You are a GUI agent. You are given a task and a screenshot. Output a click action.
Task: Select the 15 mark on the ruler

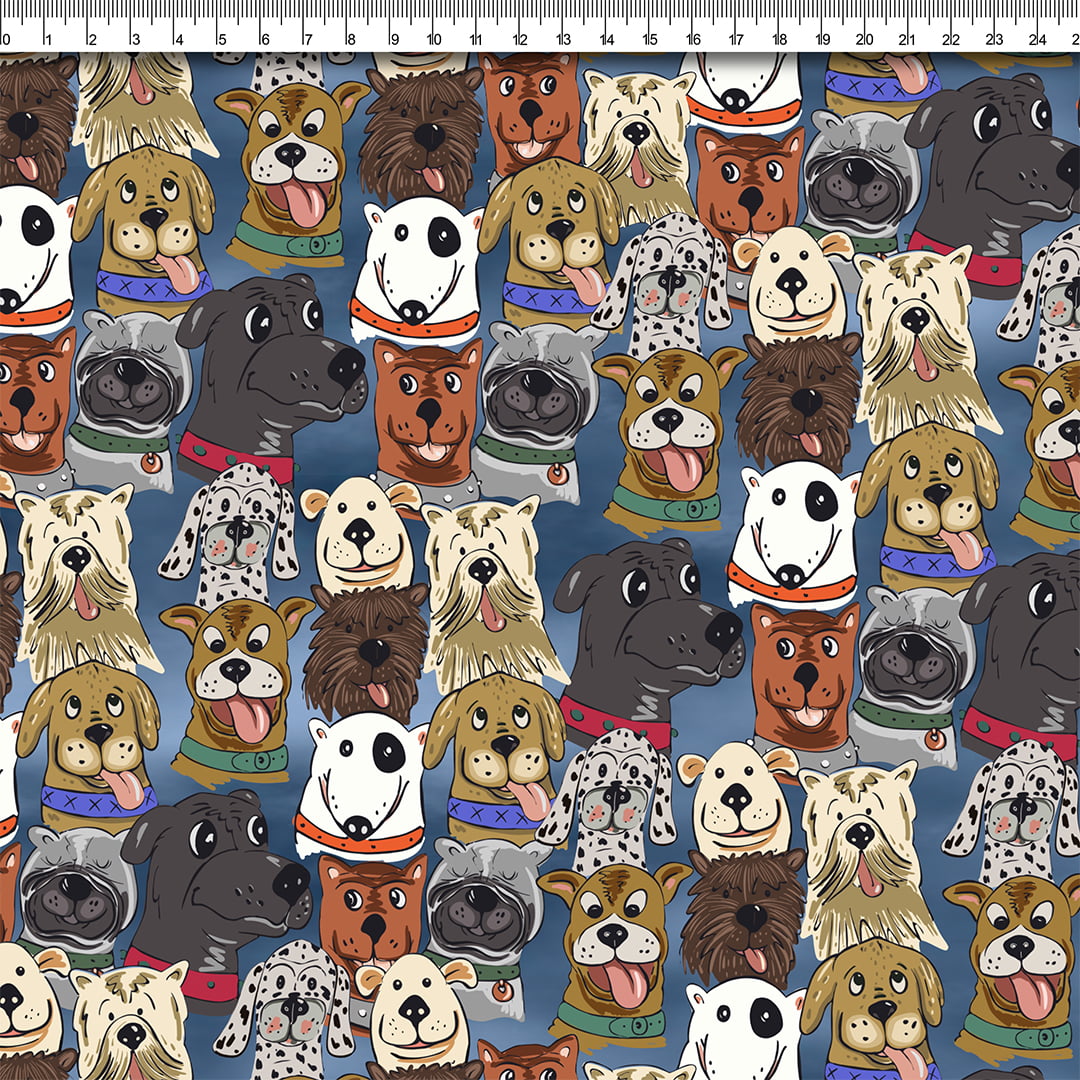(650, 39)
